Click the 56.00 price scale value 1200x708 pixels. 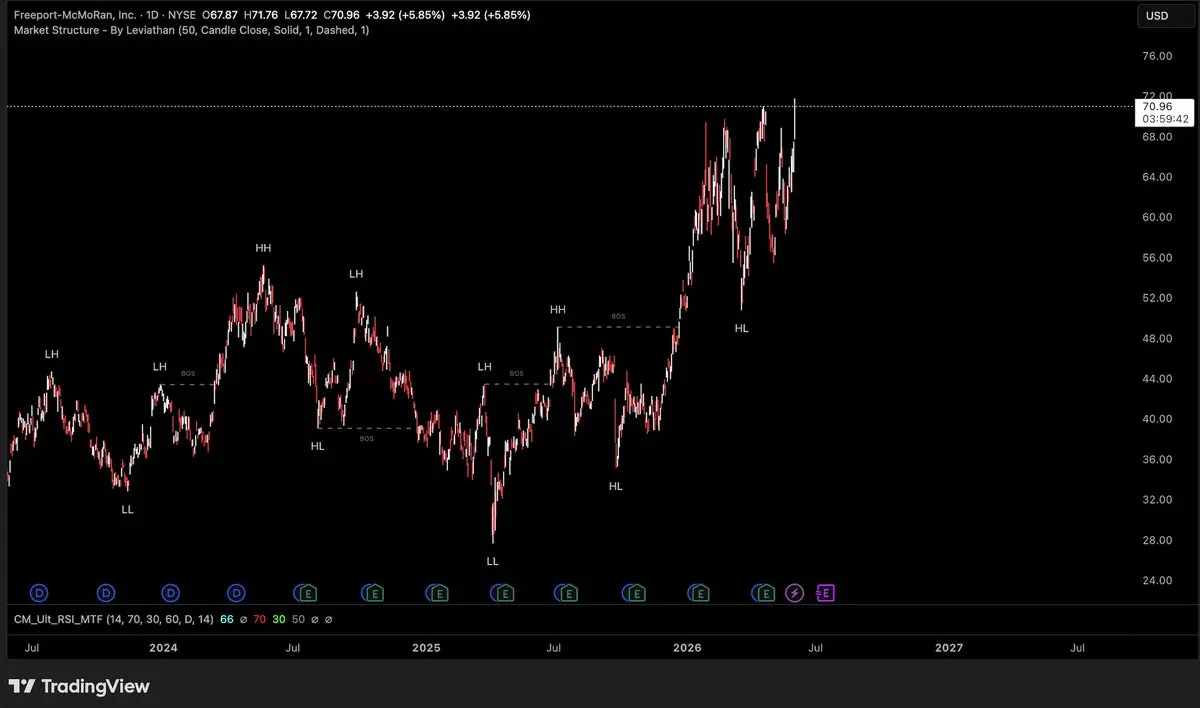pyautogui.click(x=1157, y=258)
